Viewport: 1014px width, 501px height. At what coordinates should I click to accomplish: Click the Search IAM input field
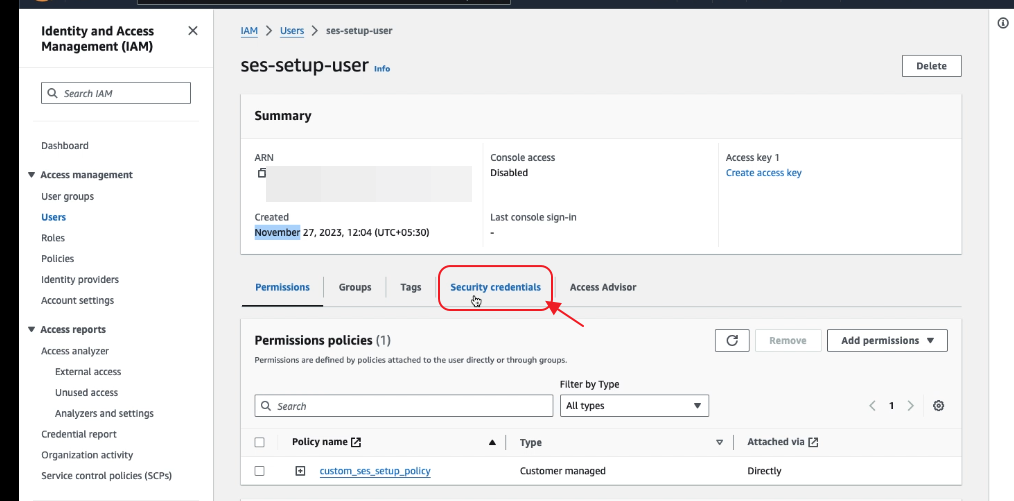coord(116,93)
